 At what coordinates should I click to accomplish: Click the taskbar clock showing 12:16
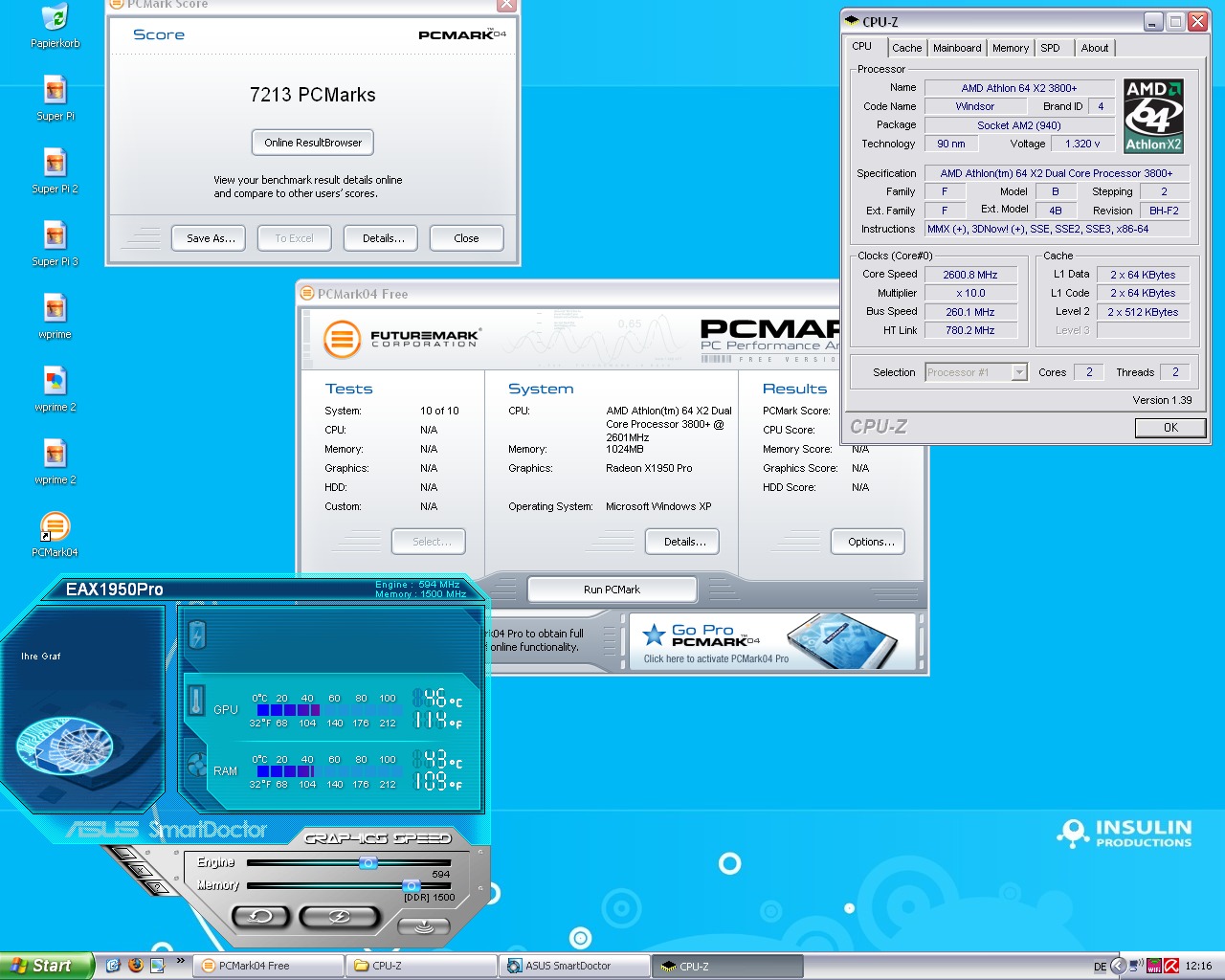point(1198,967)
